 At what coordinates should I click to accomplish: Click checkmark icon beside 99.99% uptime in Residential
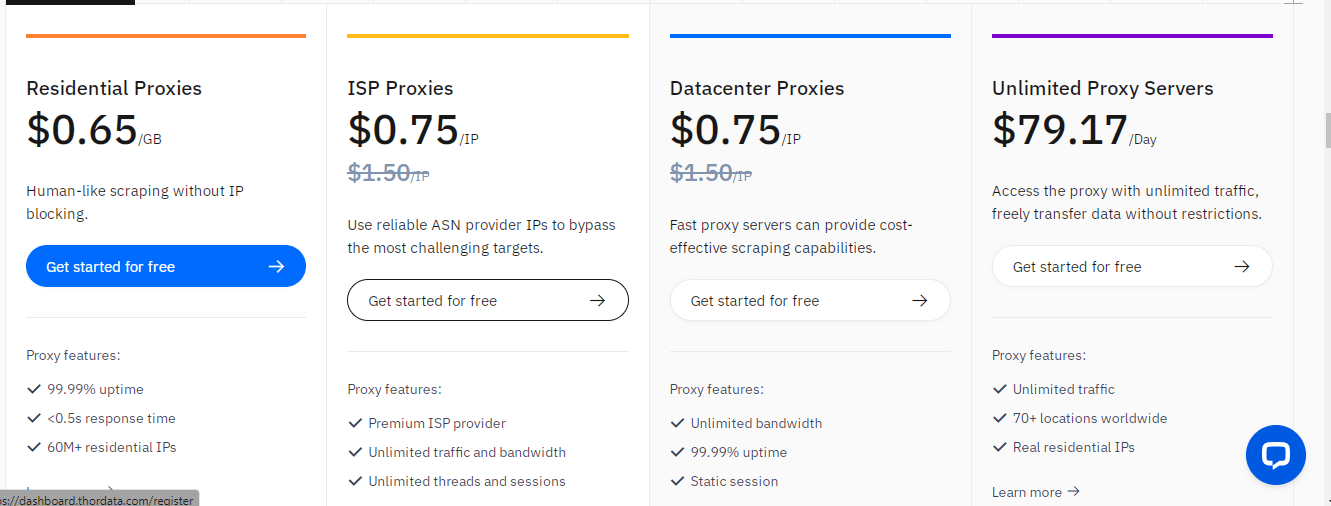pyautogui.click(x=34, y=389)
